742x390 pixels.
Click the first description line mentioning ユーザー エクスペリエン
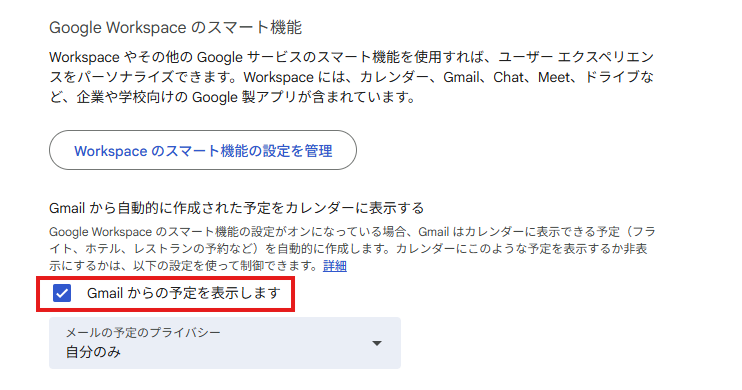351,57
